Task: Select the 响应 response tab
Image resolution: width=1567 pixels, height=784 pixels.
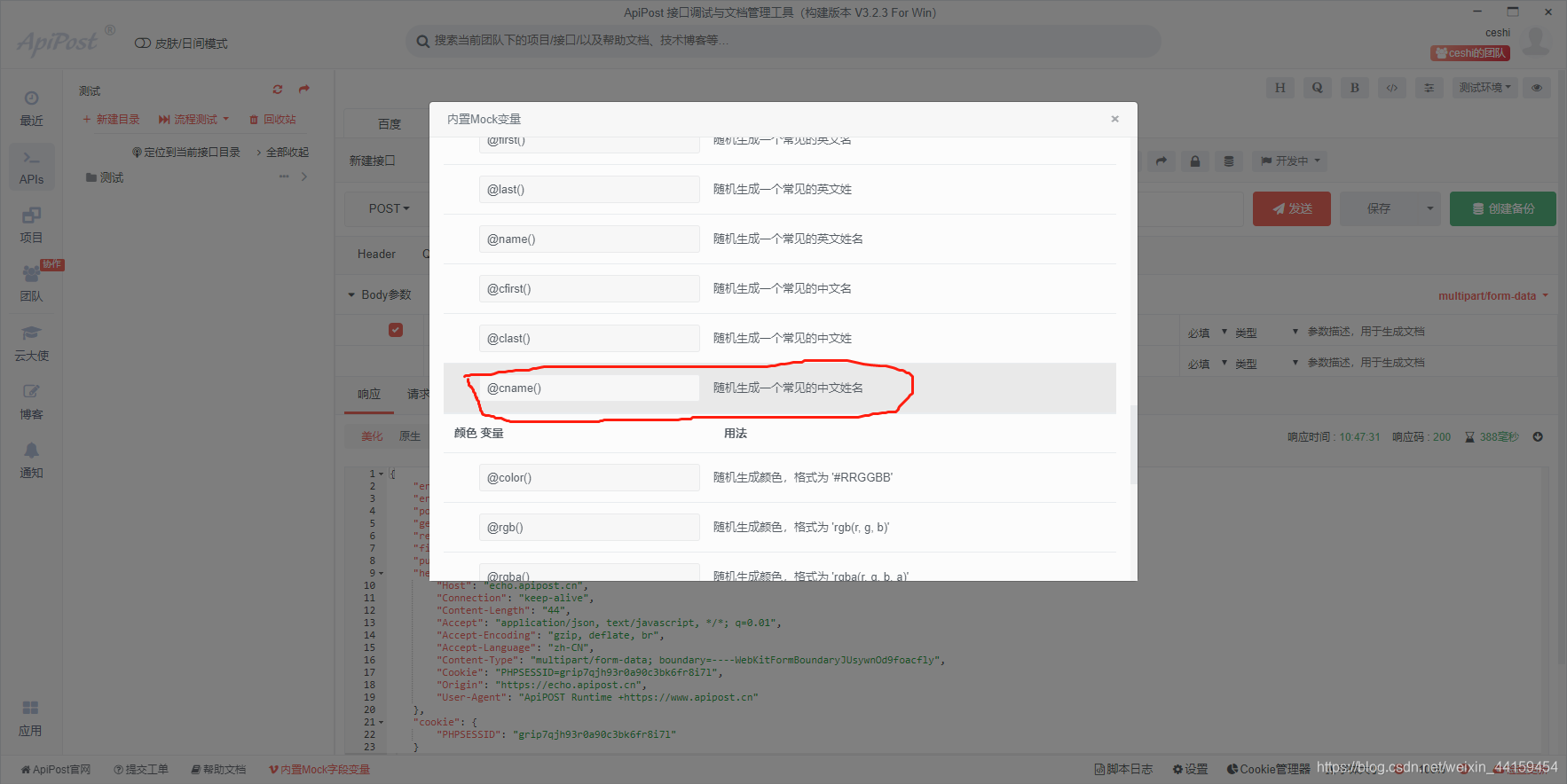Action: point(369,395)
